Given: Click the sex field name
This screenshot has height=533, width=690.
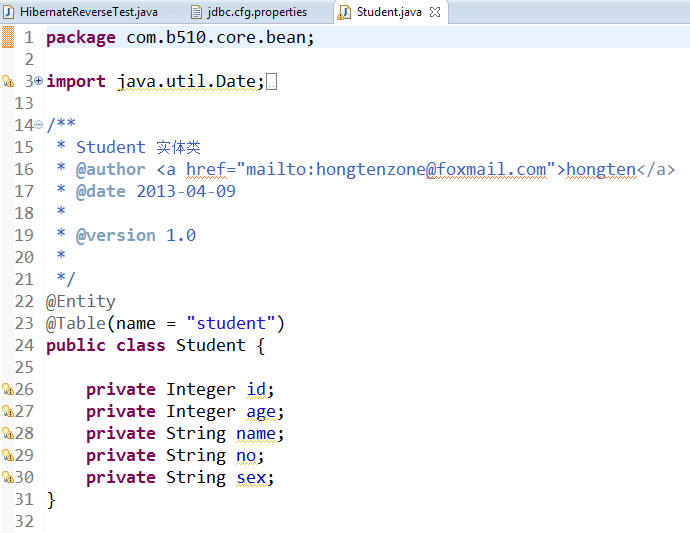Looking at the screenshot, I should pyautogui.click(x=251, y=478).
